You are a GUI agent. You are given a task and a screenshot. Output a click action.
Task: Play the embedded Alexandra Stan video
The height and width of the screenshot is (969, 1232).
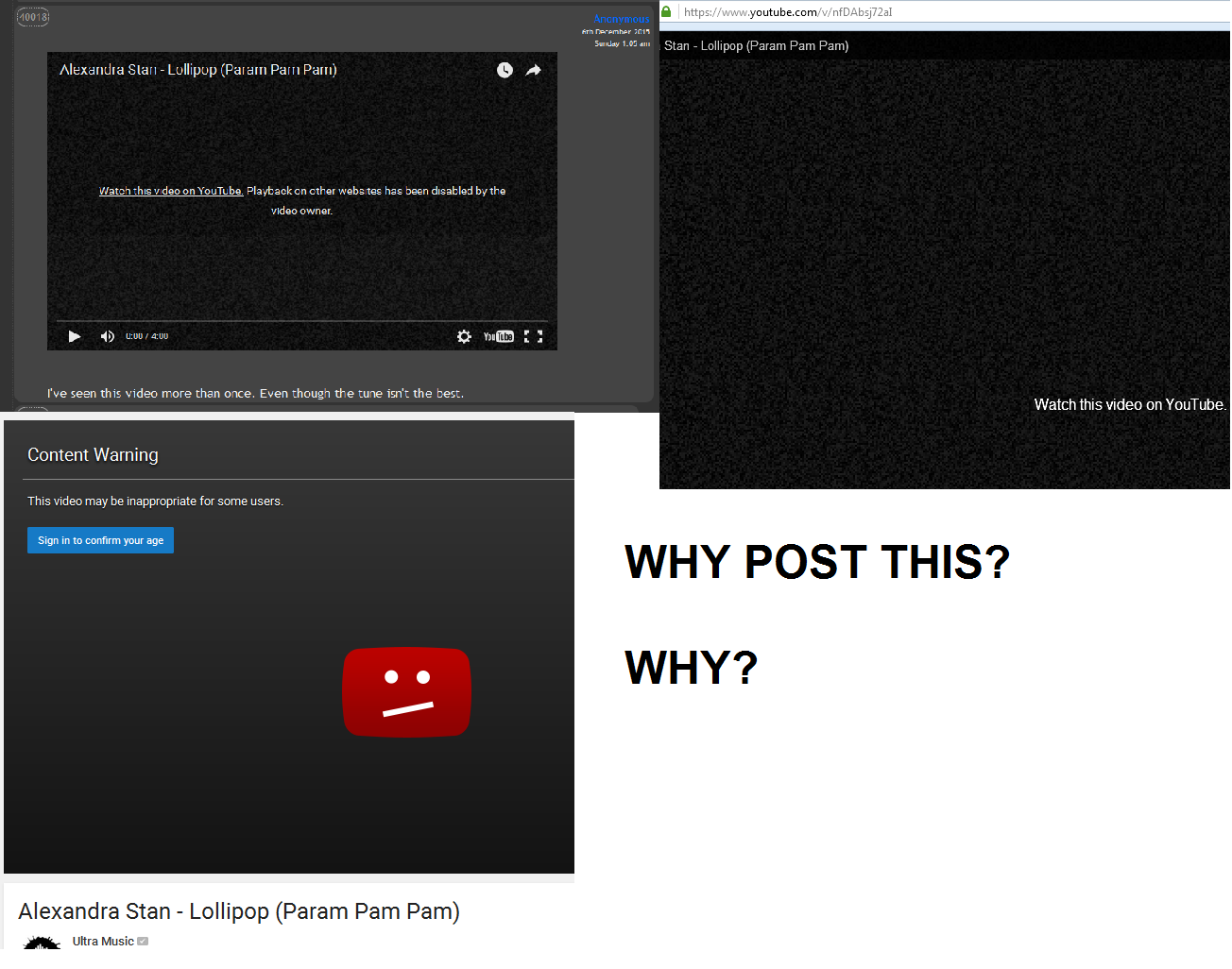pyautogui.click(x=75, y=336)
